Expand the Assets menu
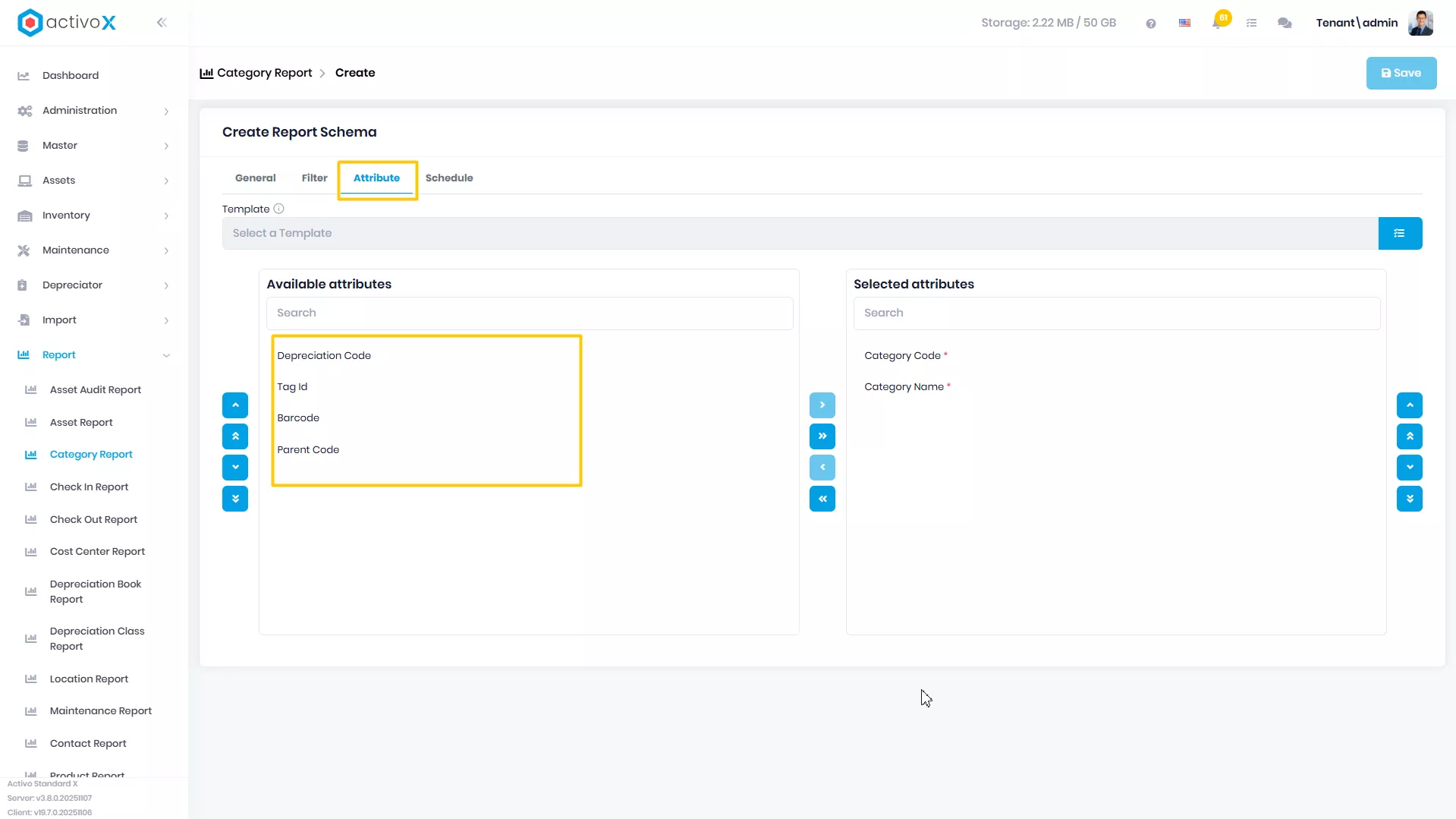 [94, 181]
